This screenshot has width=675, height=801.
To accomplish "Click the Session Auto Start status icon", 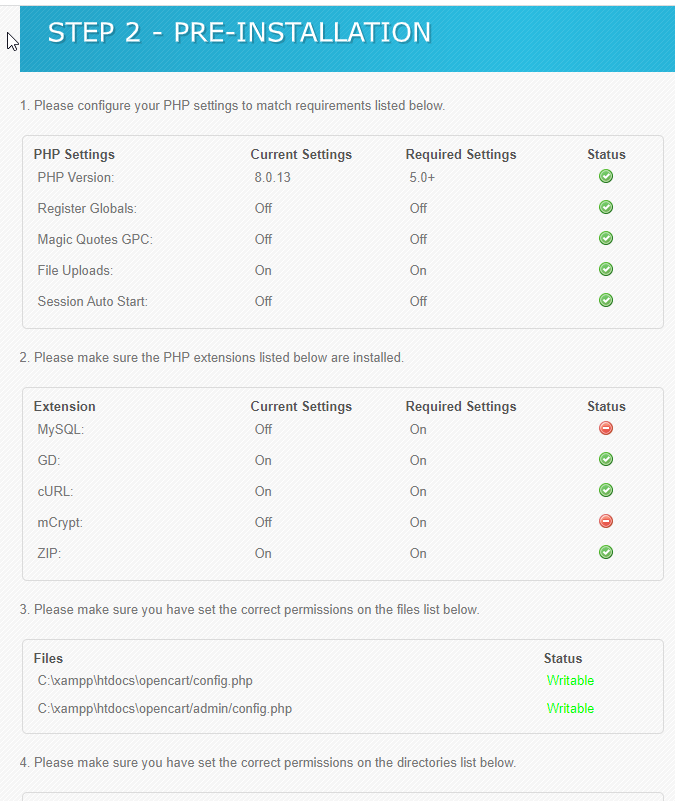I will [x=606, y=300].
